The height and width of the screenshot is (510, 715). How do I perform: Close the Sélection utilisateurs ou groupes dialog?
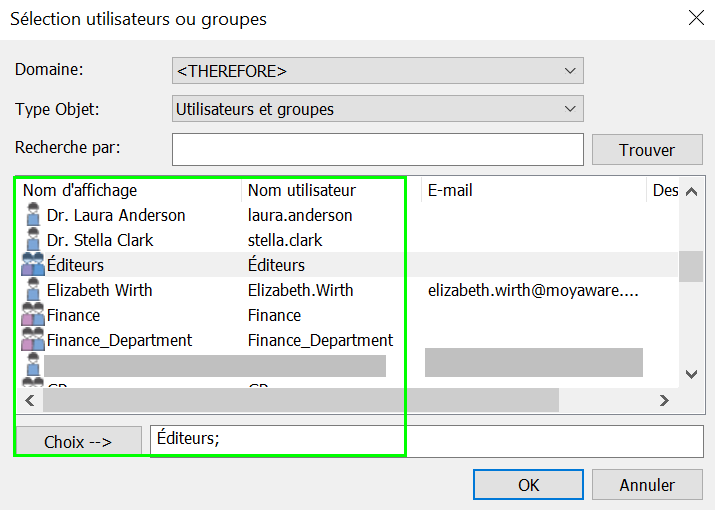pos(695,17)
